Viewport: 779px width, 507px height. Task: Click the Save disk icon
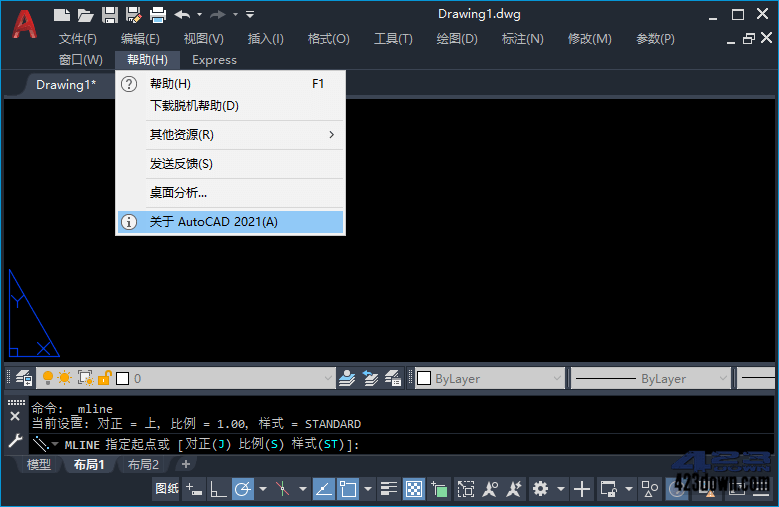[x=110, y=15]
